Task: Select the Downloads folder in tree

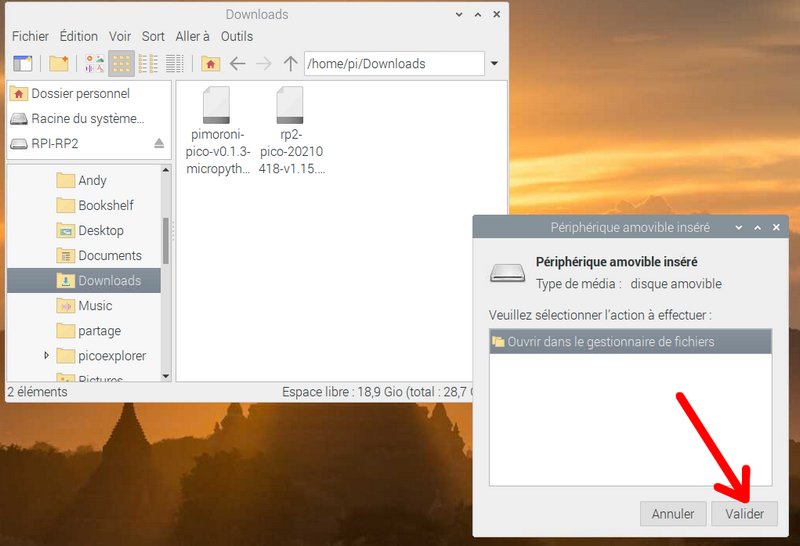Action: [84, 280]
